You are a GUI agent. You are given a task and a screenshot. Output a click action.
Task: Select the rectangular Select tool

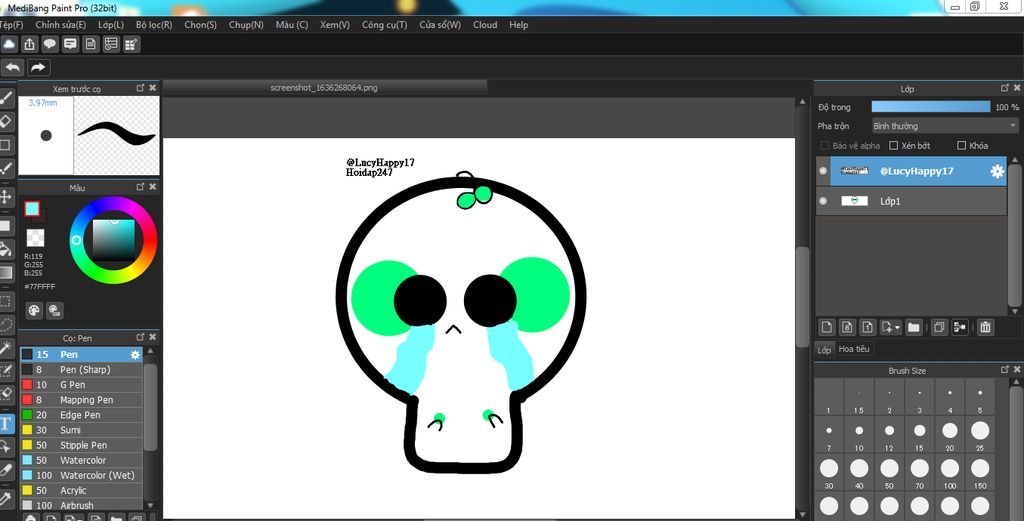pos(6,302)
